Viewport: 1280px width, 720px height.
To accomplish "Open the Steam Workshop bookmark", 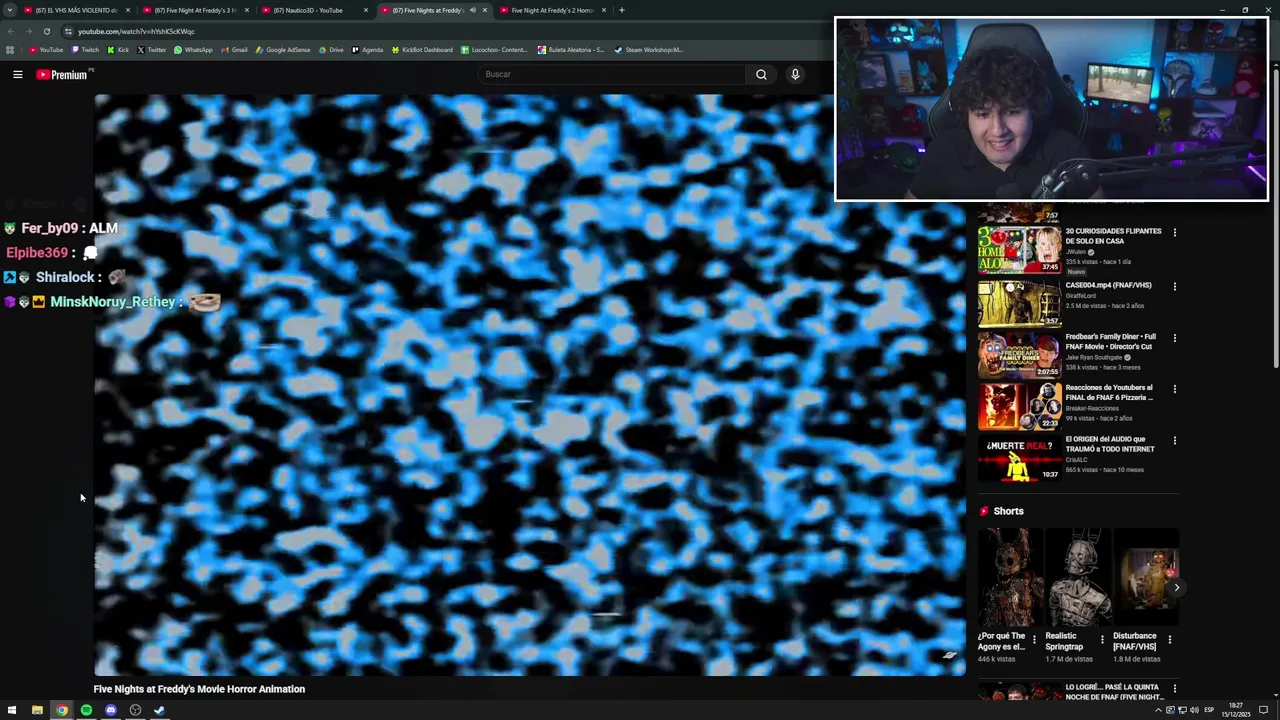I will pos(648,50).
